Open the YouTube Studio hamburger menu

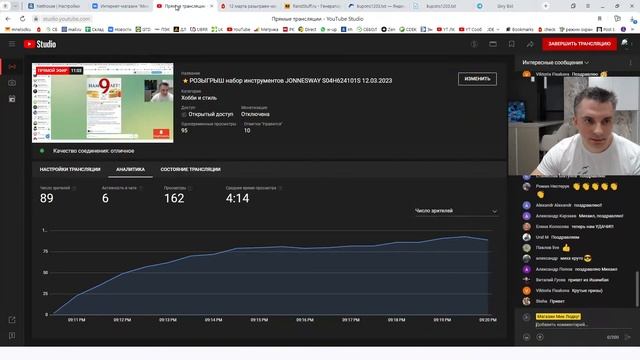[12, 44]
